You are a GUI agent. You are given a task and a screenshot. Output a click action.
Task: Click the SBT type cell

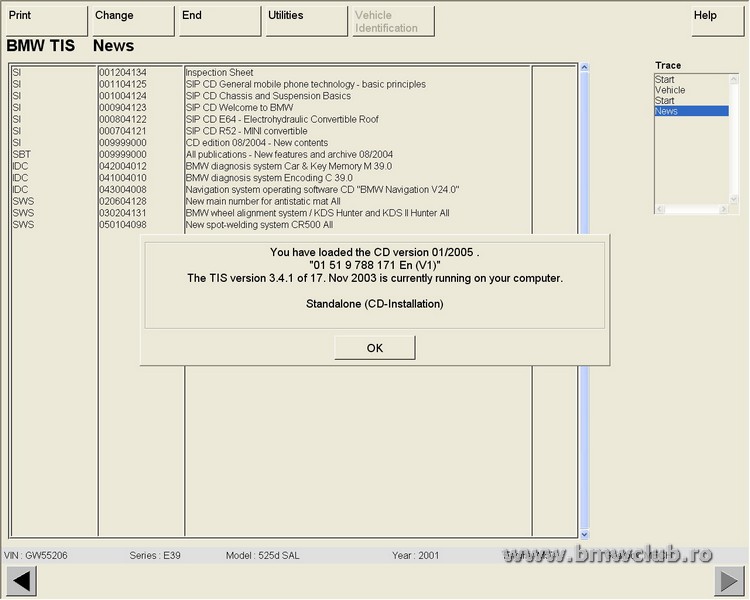pyautogui.click(x=22, y=155)
